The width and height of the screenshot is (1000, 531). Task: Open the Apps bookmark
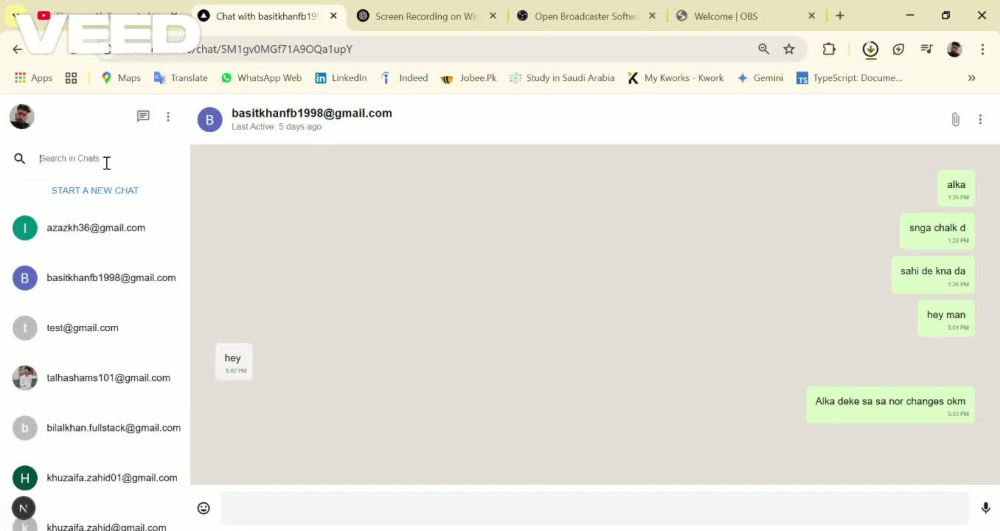[x=33, y=78]
